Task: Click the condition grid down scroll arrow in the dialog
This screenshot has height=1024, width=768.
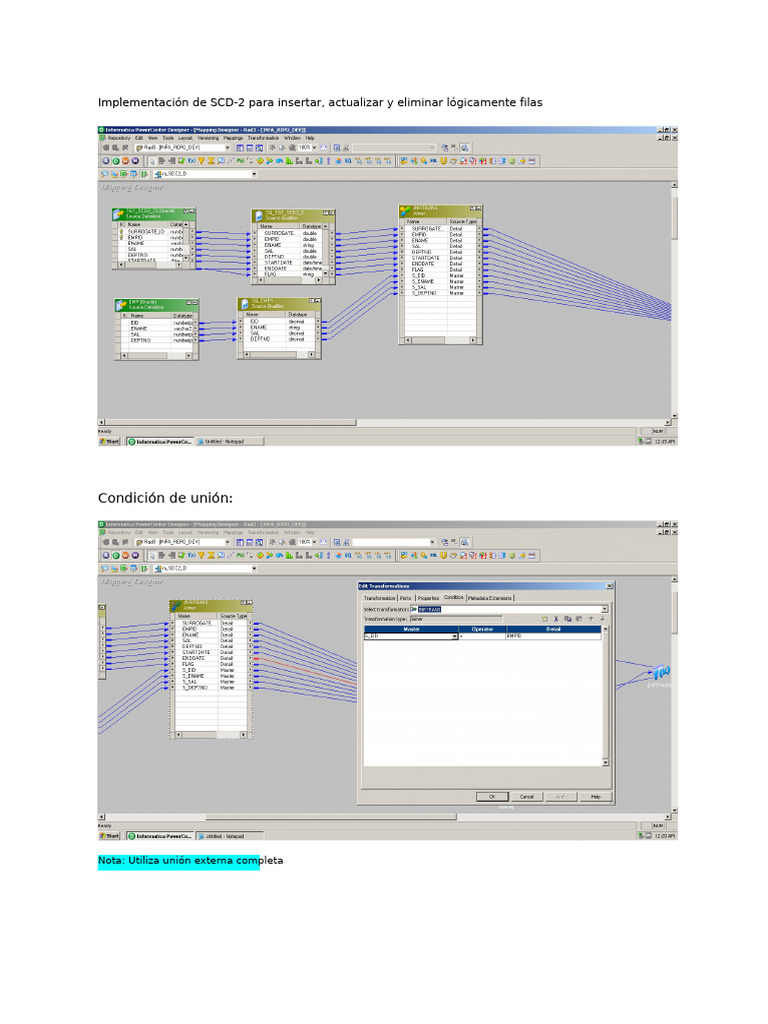Action: pos(605,763)
